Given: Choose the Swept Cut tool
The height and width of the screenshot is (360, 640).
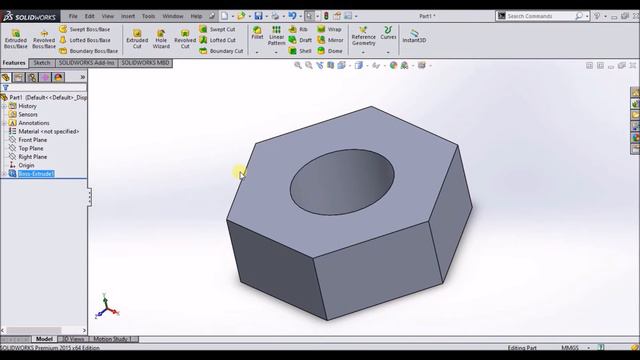Looking at the screenshot, I should (x=217, y=29).
